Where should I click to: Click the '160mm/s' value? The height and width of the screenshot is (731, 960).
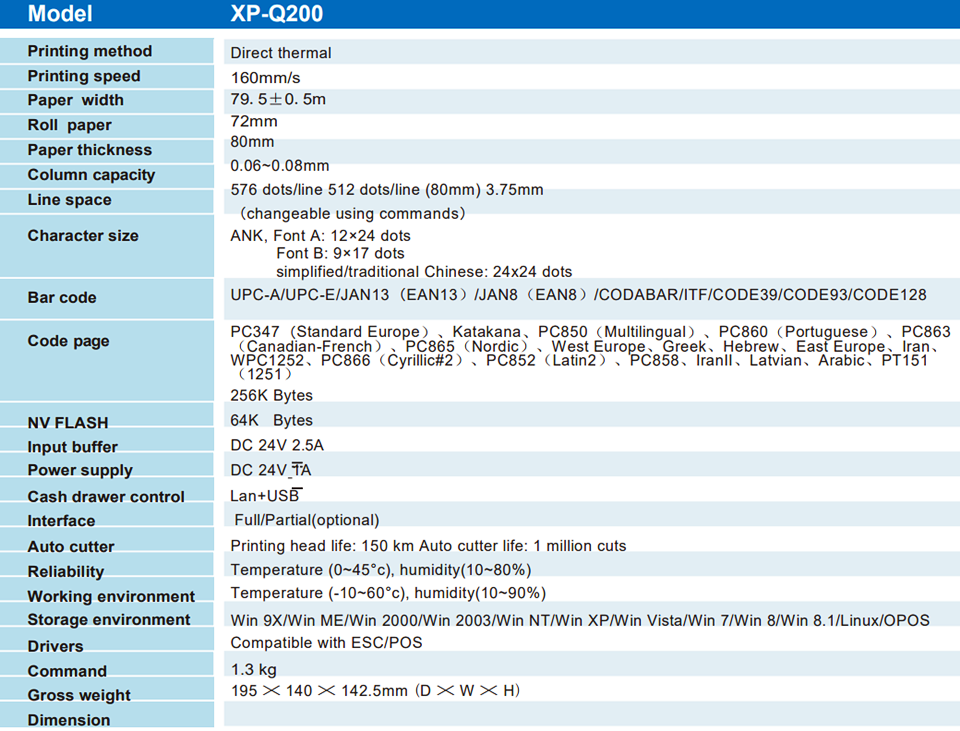pyautogui.click(x=265, y=78)
